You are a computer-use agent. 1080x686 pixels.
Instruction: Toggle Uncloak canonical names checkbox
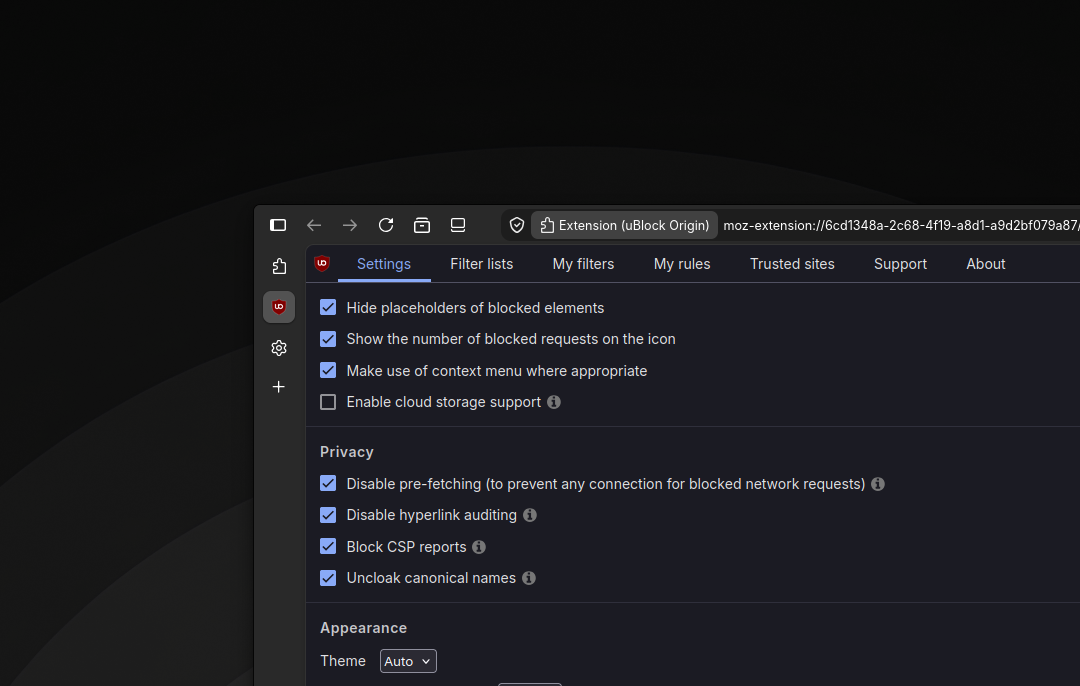point(328,578)
